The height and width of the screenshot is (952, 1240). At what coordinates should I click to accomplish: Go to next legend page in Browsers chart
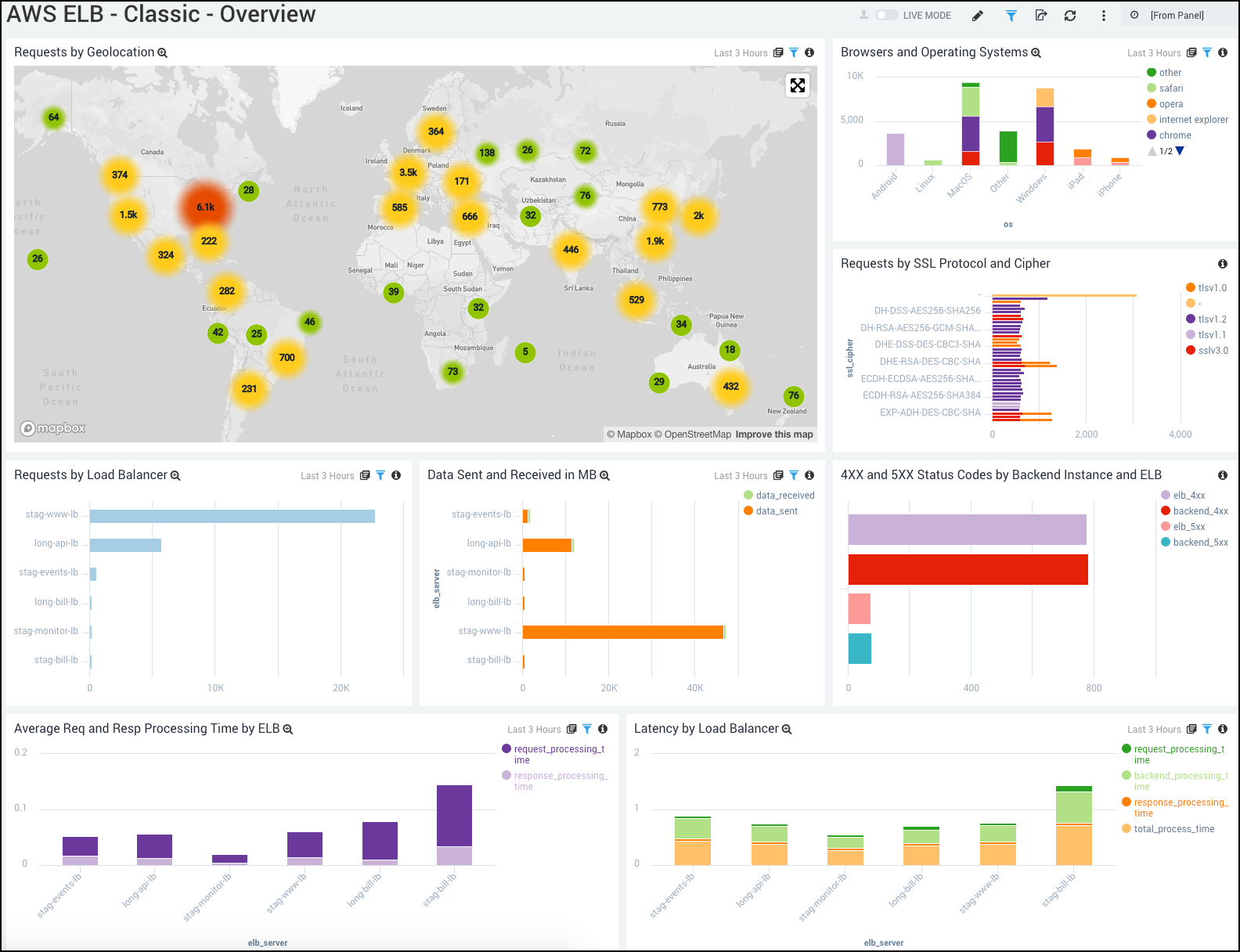point(1180,151)
